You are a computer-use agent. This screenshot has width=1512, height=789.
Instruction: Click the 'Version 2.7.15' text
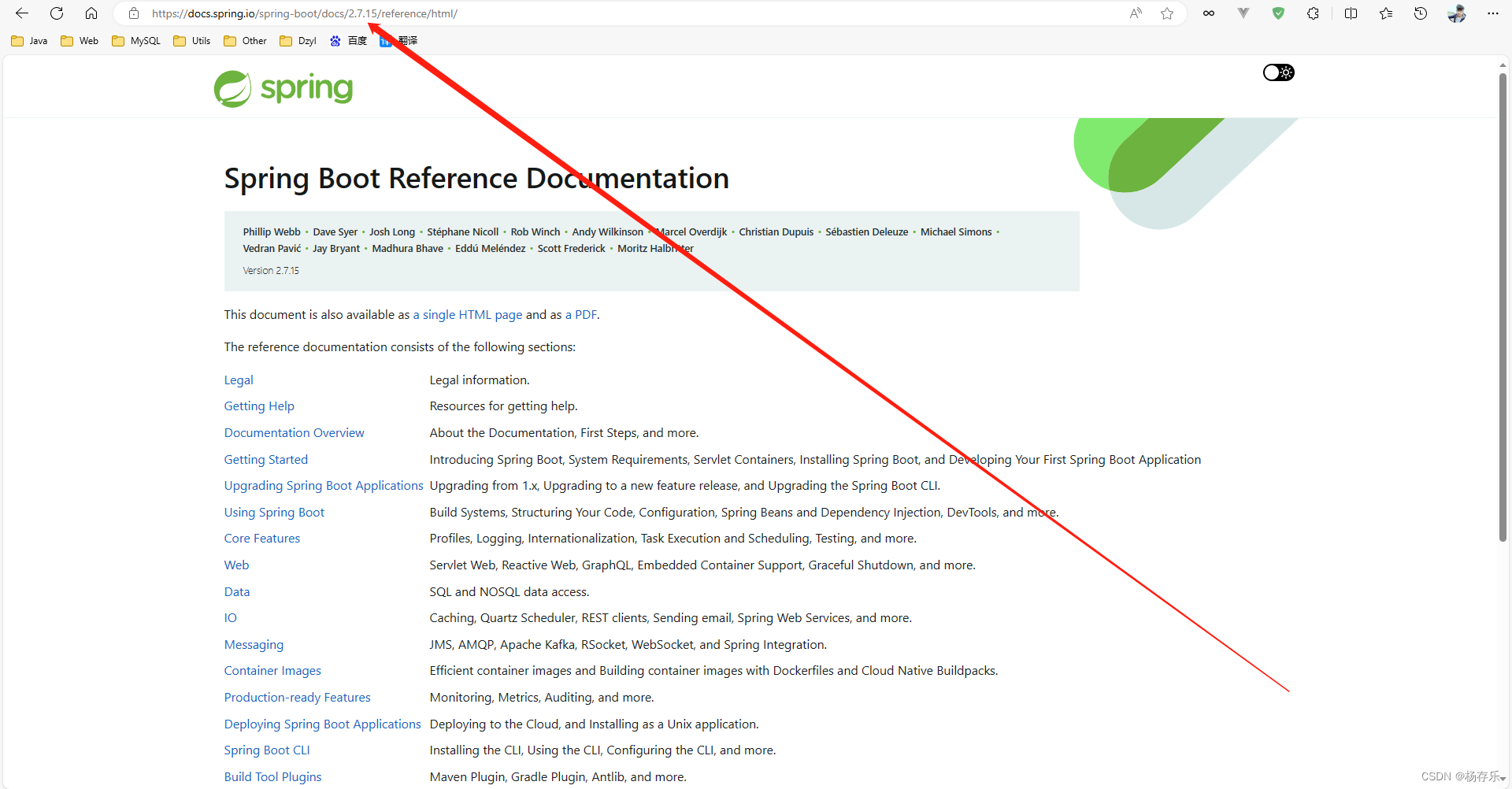[271, 271]
